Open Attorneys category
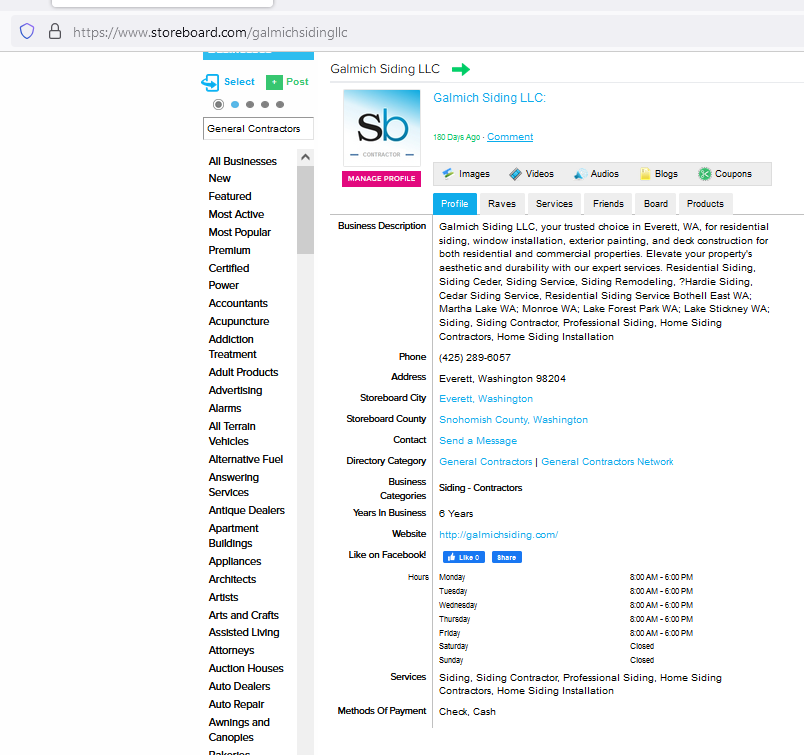Viewport: 804px width, 755px height. coord(231,650)
